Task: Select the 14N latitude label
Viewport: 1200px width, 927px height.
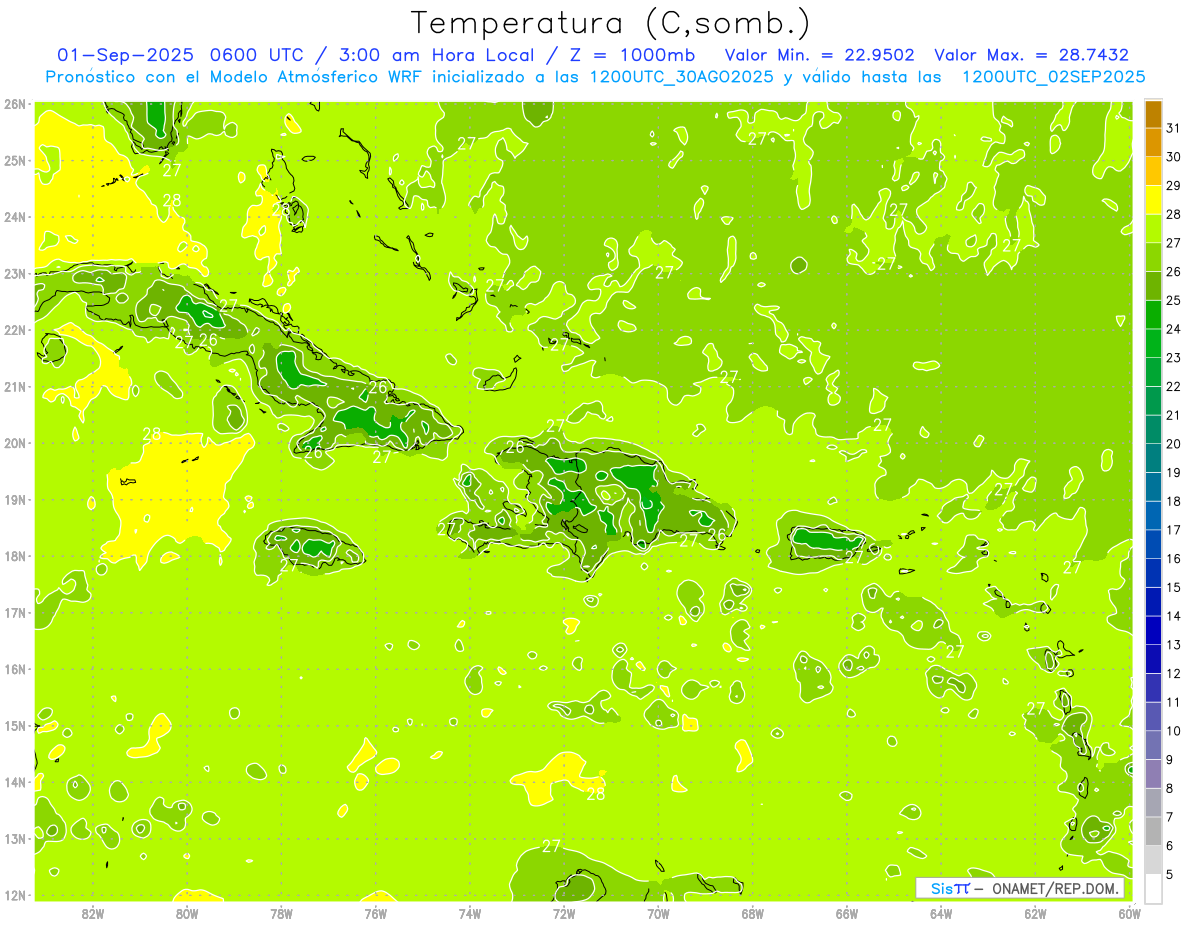Action: tap(15, 782)
